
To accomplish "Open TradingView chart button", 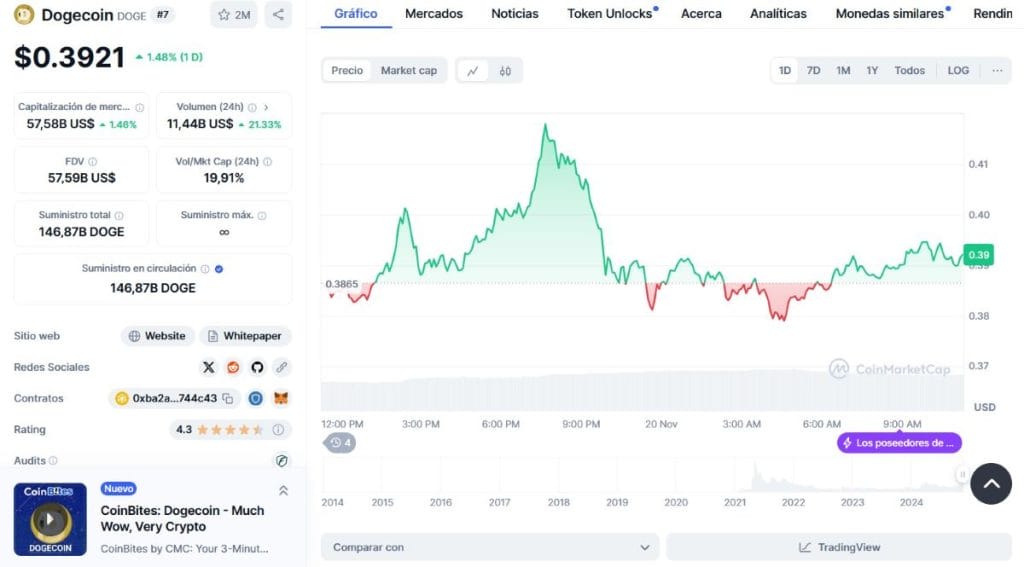I will pos(839,547).
